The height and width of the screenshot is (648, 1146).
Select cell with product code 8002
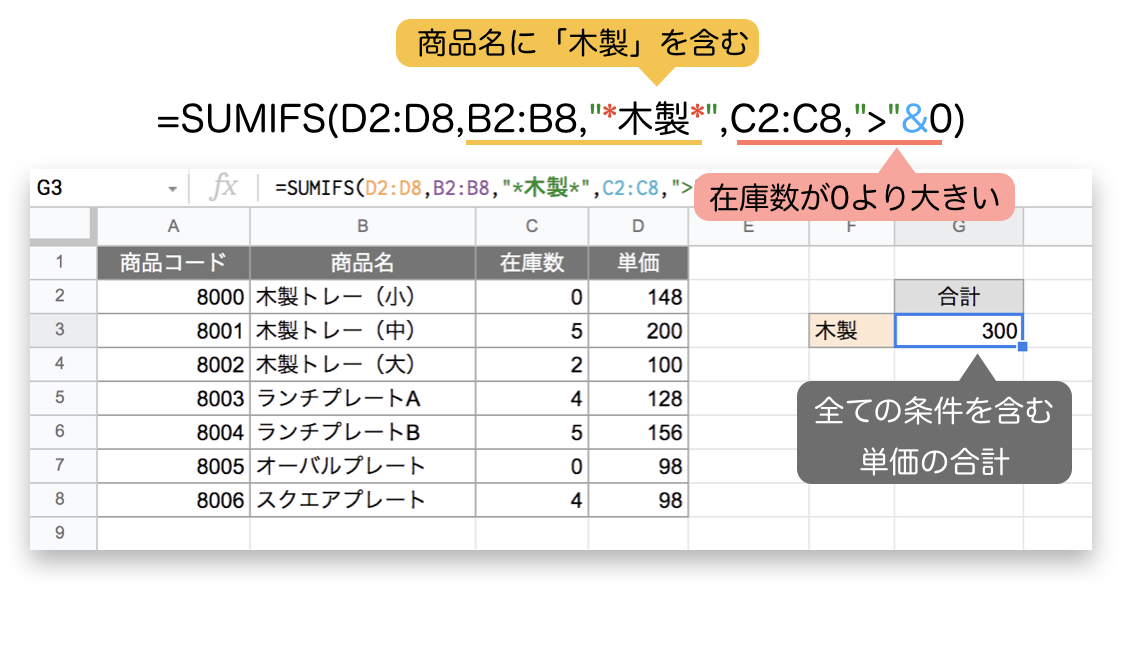(173, 365)
